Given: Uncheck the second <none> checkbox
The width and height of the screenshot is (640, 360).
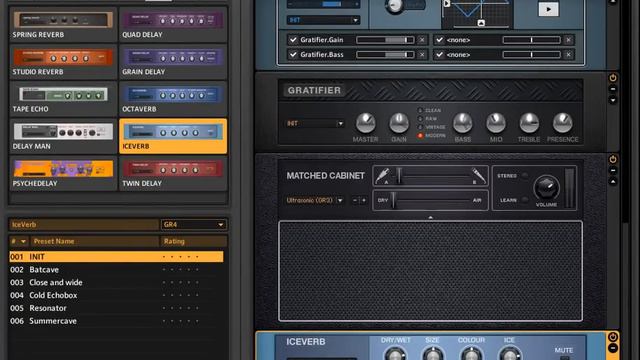Looking at the screenshot, I should (439, 55).
